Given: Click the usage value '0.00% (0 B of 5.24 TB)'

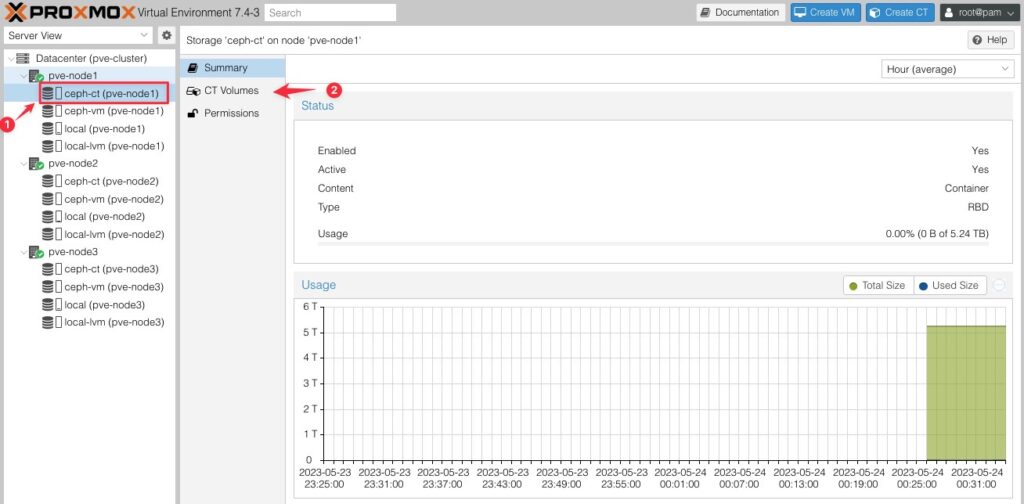Looking at the screenshot, I should [x=936, y=234].
